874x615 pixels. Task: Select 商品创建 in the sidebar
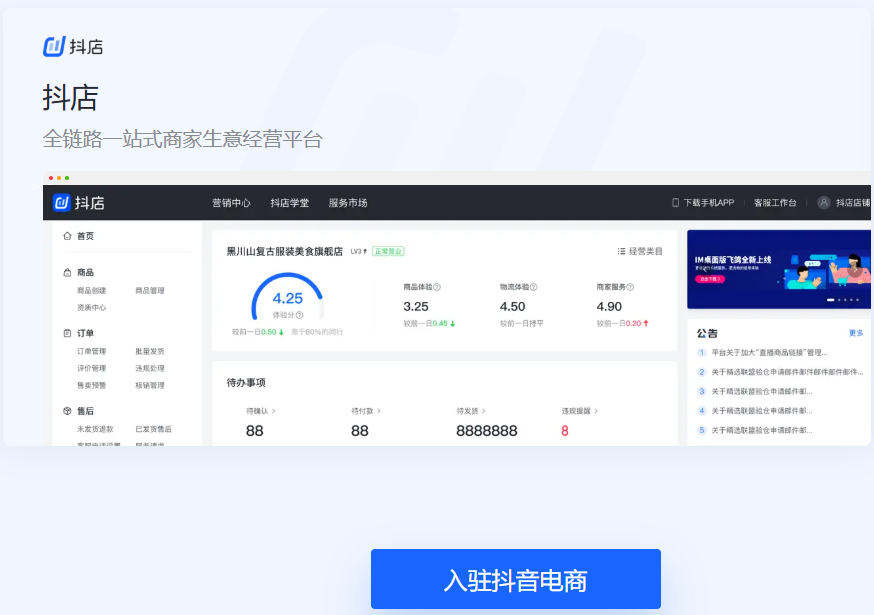point(91,290)
